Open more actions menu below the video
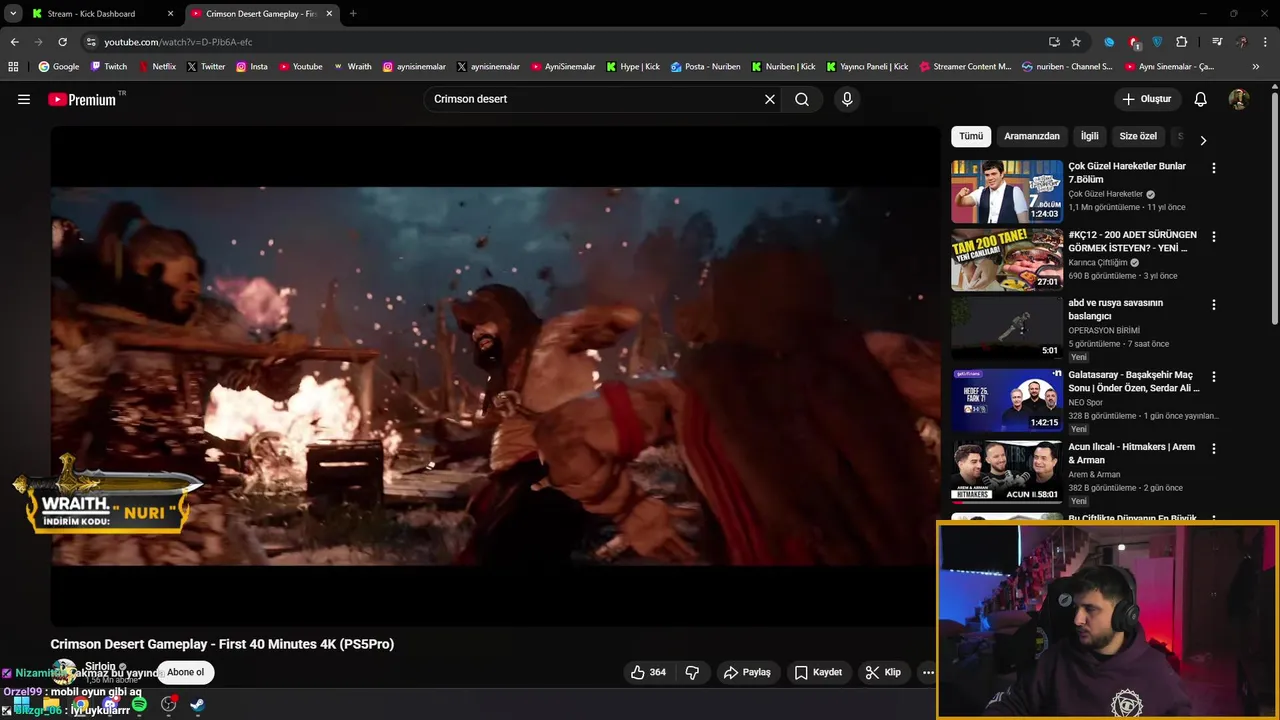This screenshot has width=1280, height=720. 928,672
